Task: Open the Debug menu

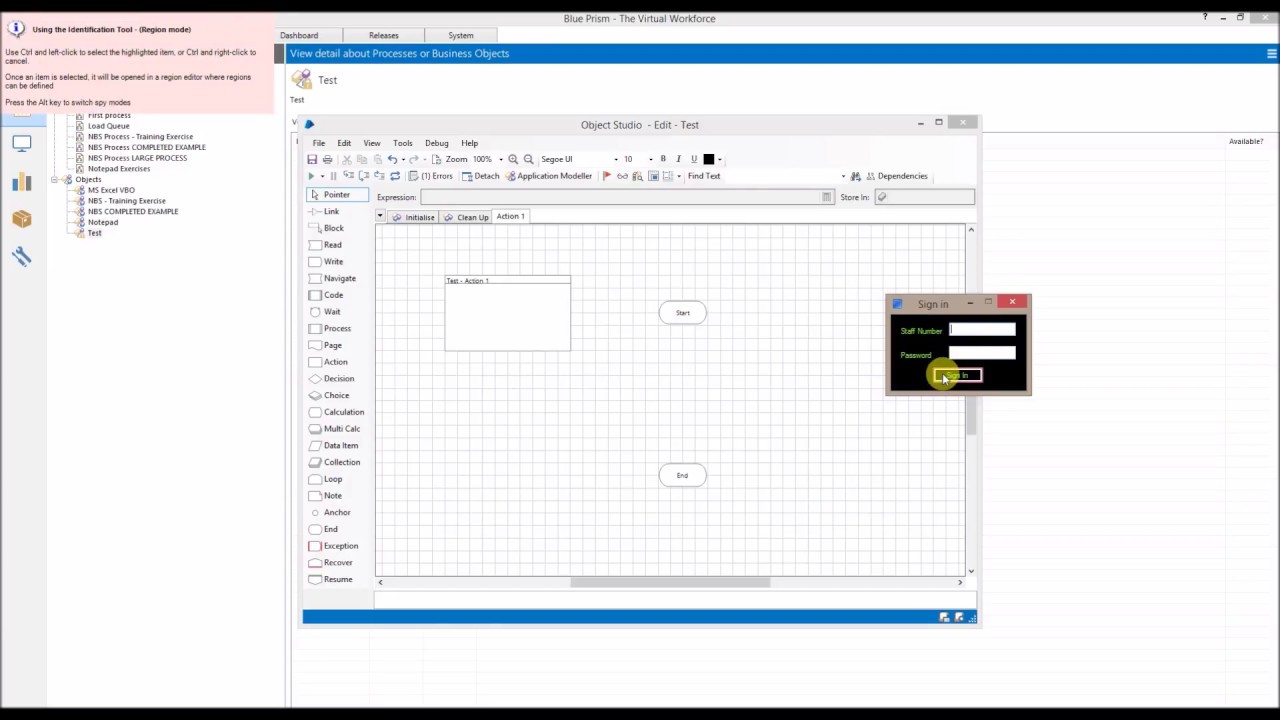Action: (x=437, y=143)
